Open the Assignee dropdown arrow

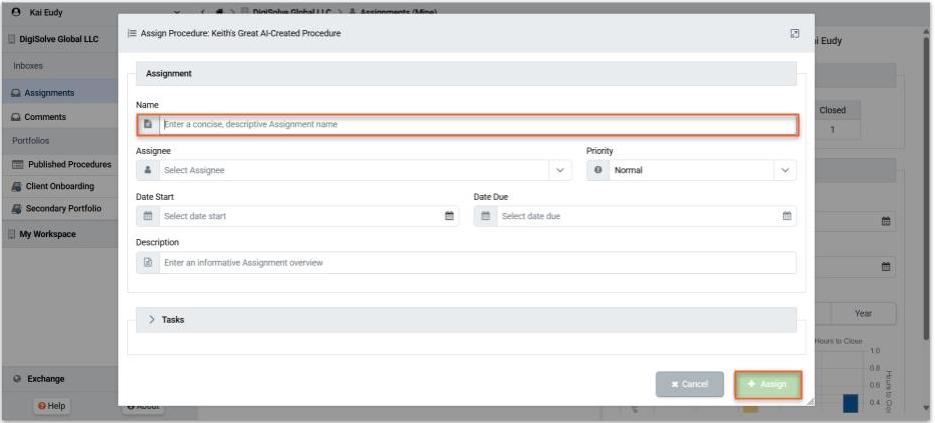[560, 170]
